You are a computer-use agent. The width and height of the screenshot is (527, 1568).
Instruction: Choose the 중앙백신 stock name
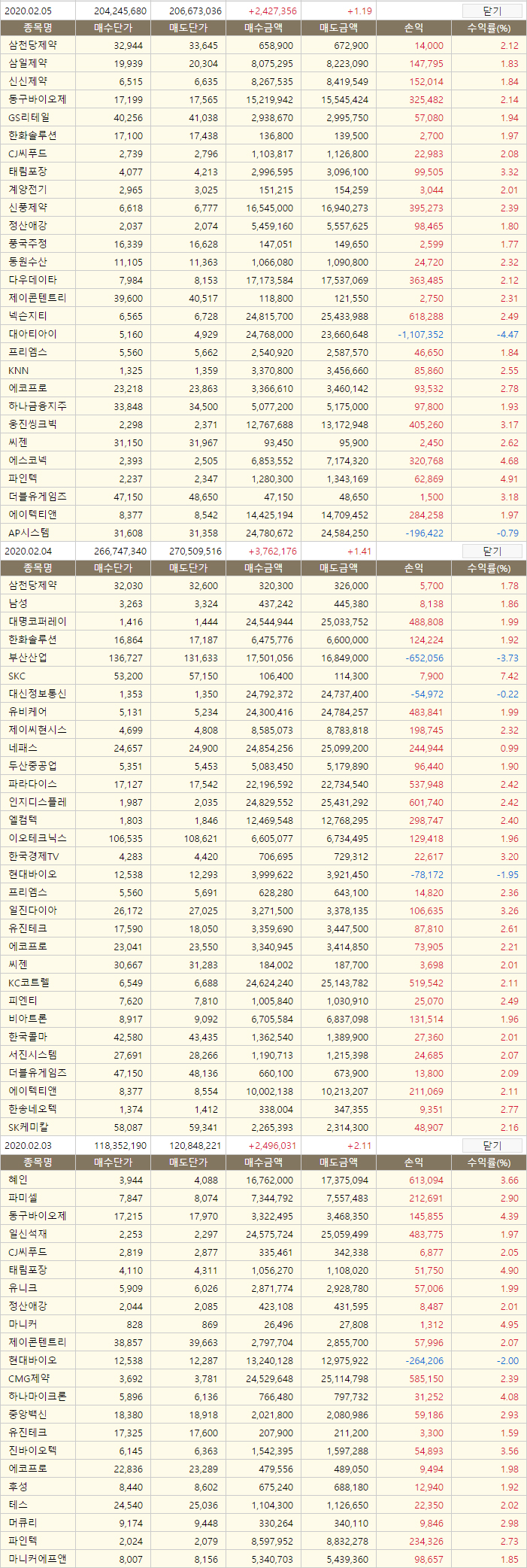[x=28, y=1415]
